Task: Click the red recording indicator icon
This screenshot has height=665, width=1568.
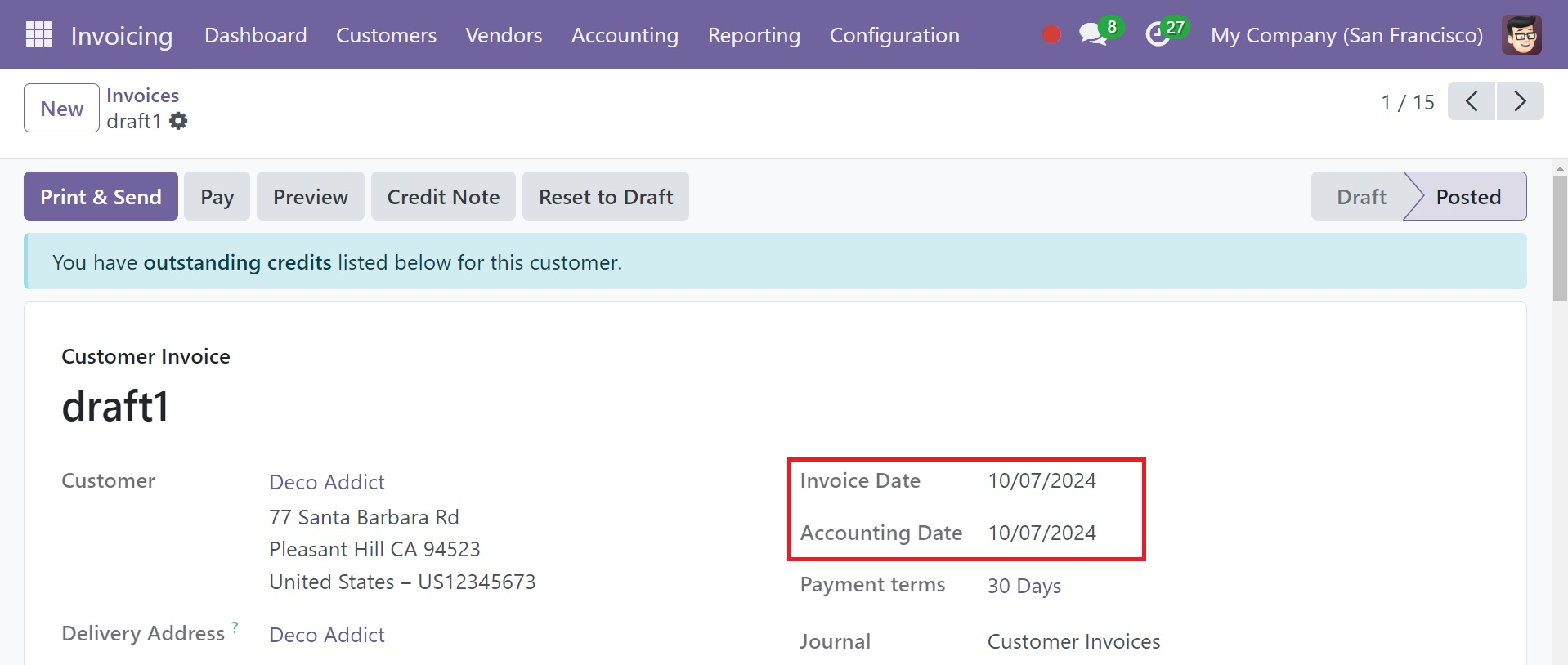Action: tap(1051, 34)
